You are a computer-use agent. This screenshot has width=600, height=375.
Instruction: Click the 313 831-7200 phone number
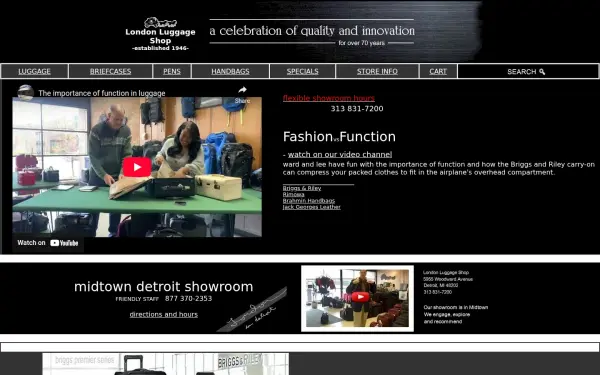click(x=357, y=109)
